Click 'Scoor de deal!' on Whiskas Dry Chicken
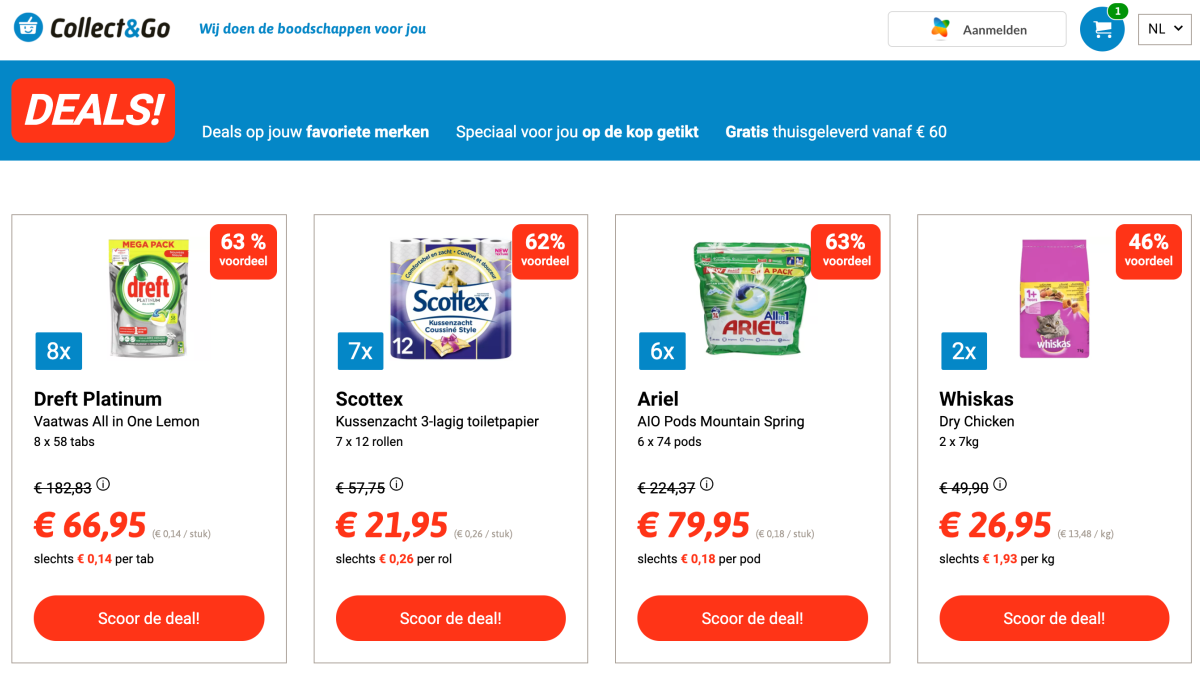 [1054, 618]
